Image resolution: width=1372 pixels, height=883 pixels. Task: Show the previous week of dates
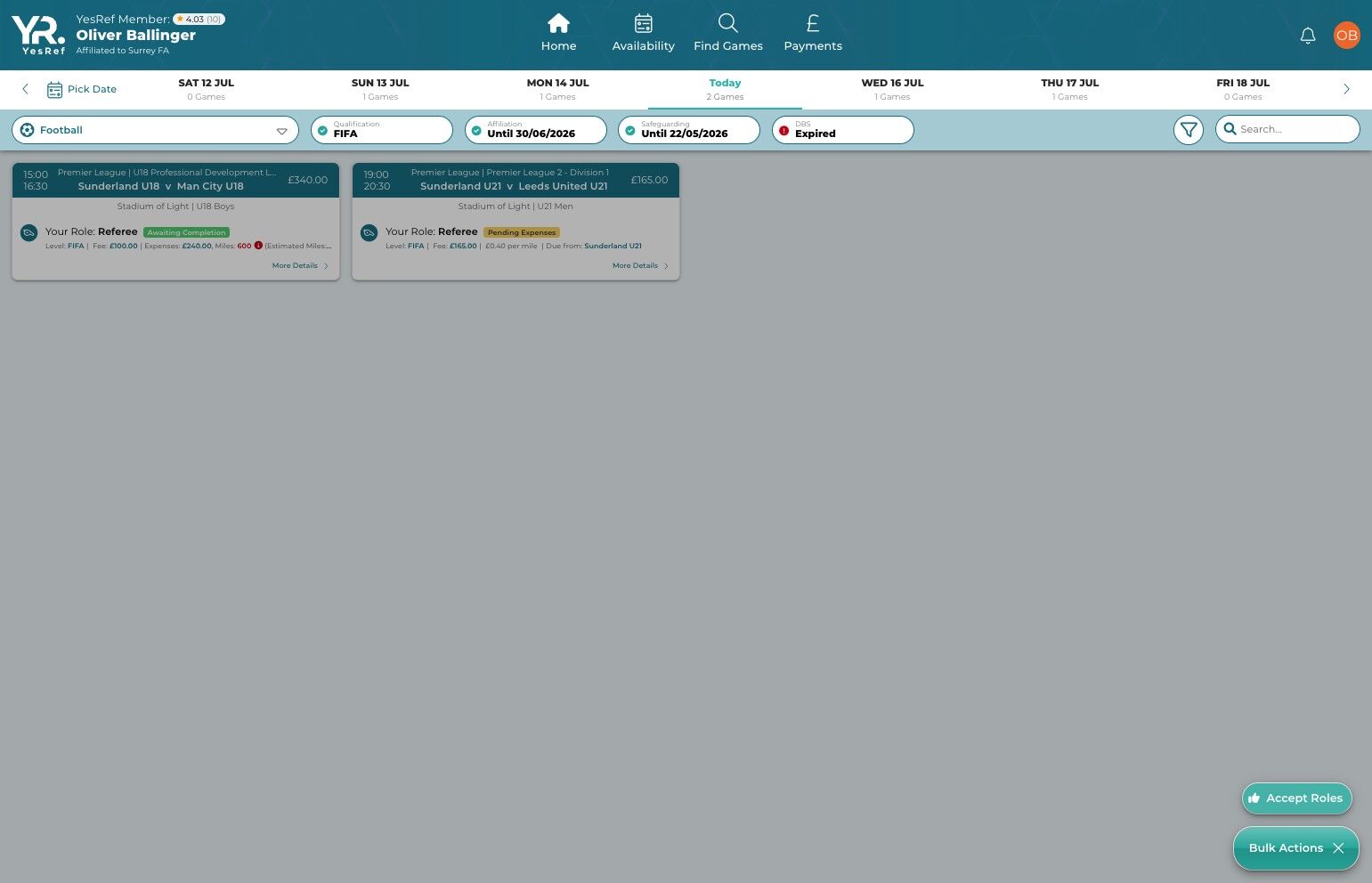tap(25, 89)
